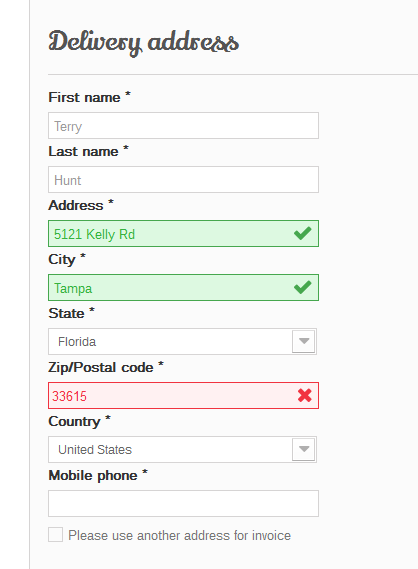
Task: Click into the Address field with 5121 Kelly Rd
Action: [x=184, y=233]
